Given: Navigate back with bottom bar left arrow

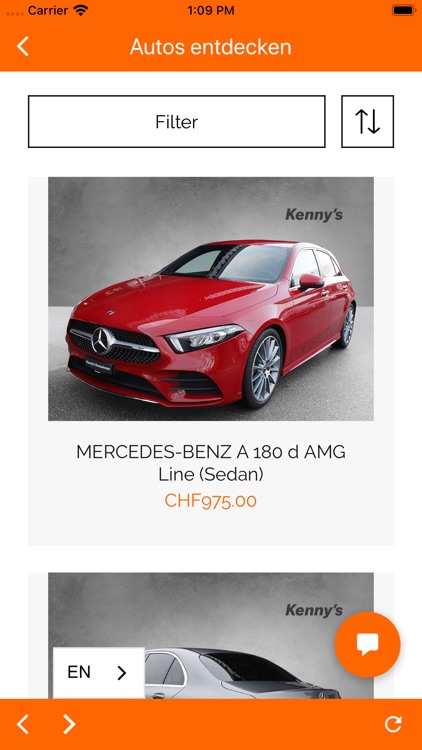Looking at the screenshot, I should coord(22,724).
